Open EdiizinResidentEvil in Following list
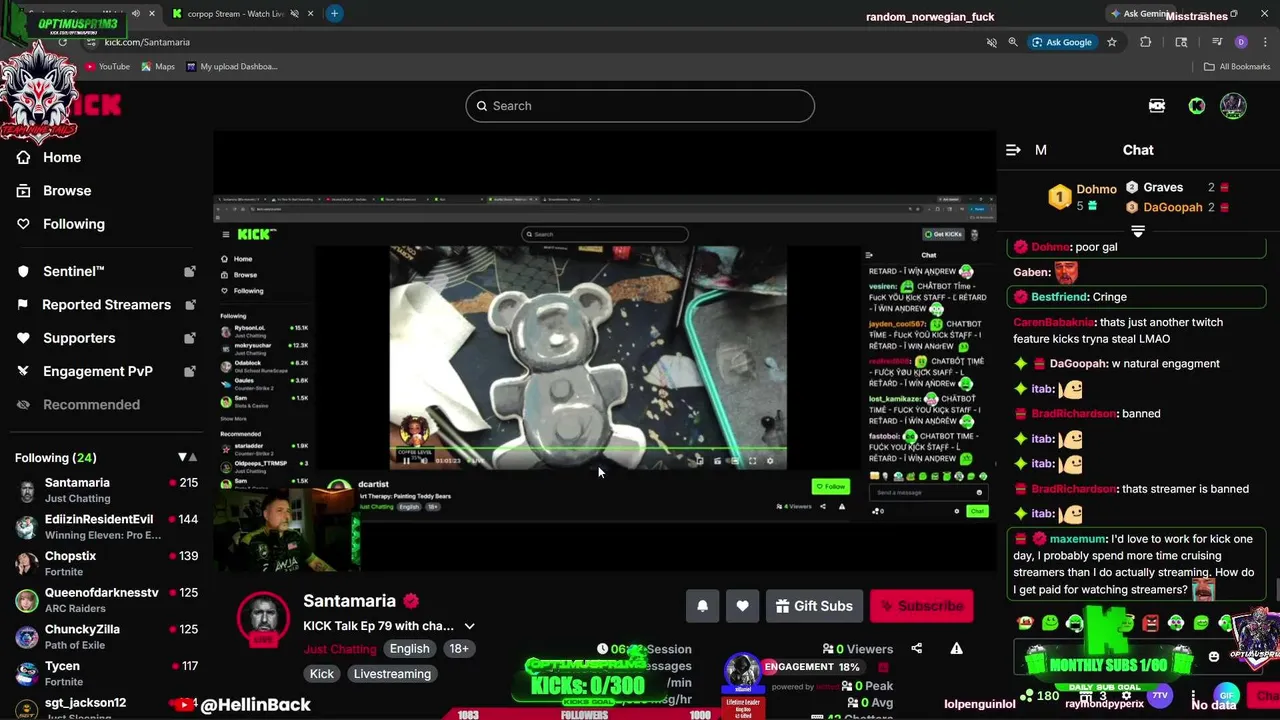Viewport: 1280px width, 720px height. click(x=106, y=527)
